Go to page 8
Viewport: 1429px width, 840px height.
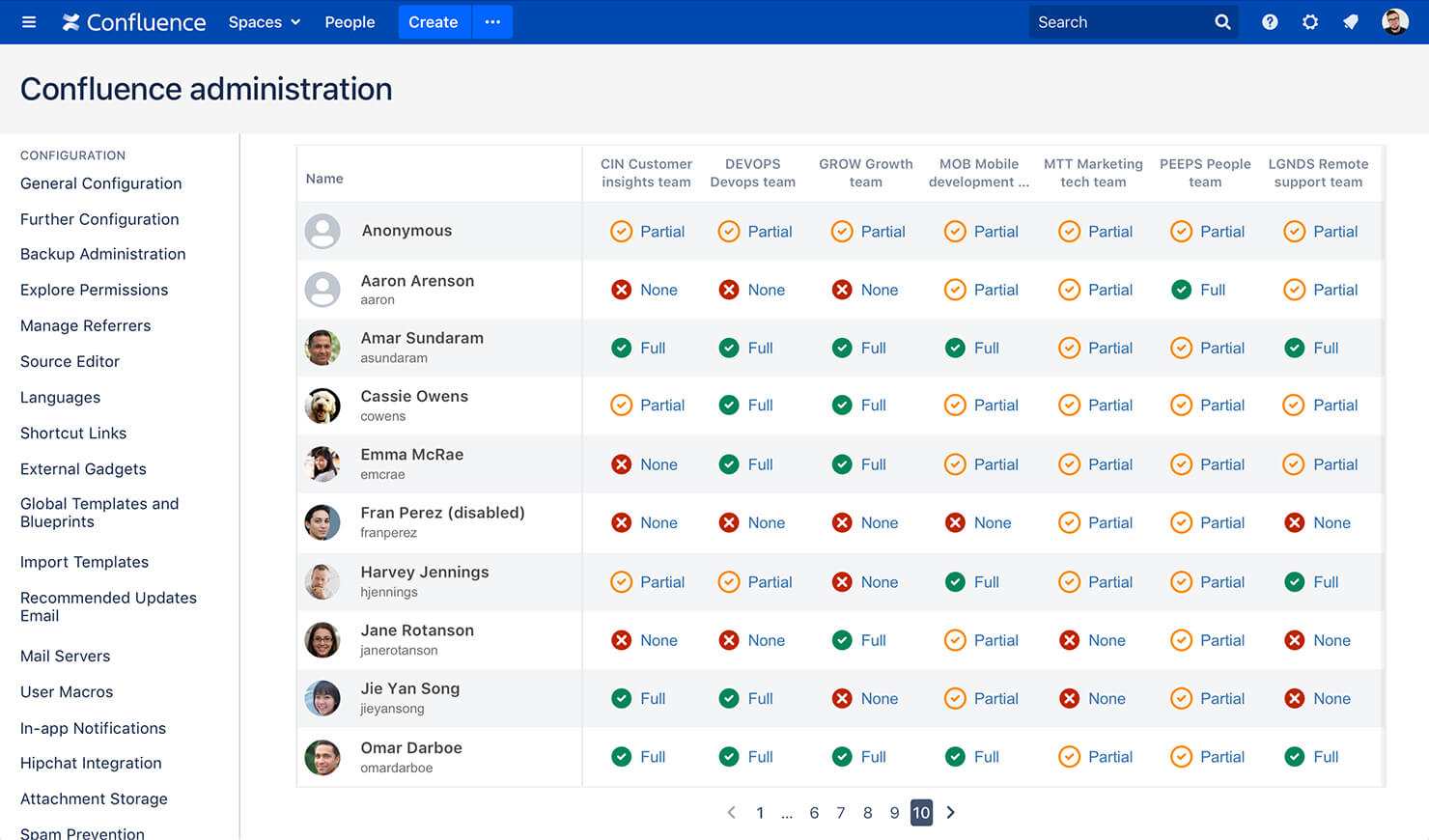(868, 813)
